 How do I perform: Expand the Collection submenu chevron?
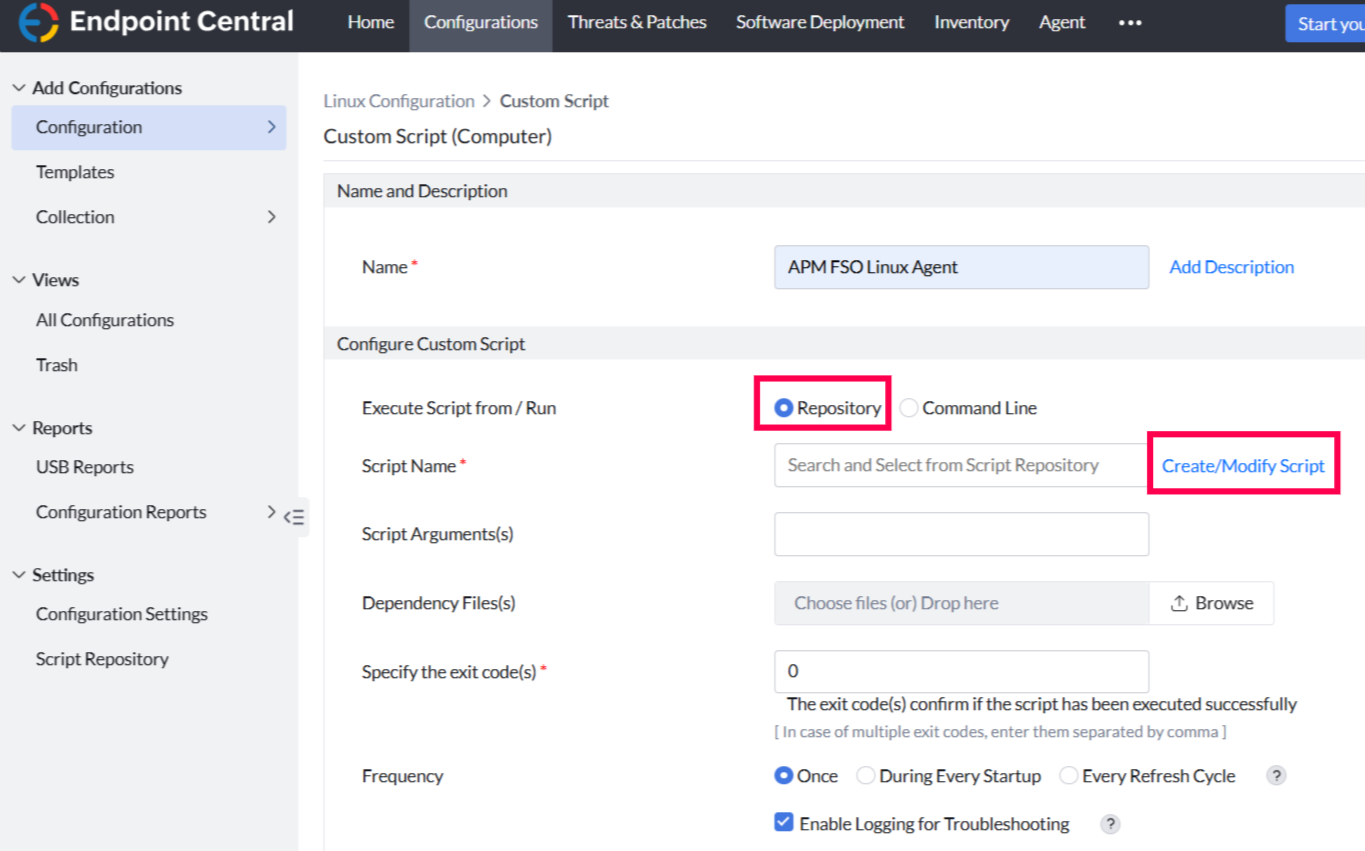point(271,217)
